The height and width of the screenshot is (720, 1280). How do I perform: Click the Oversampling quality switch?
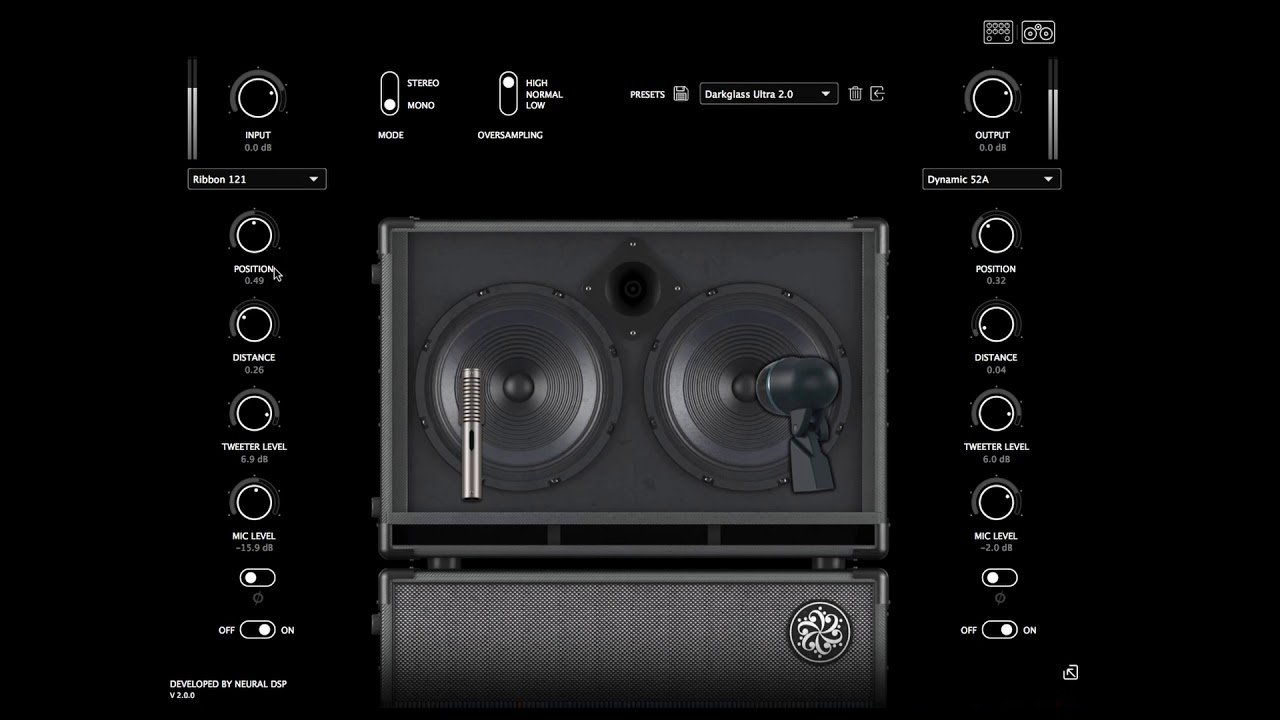pyautogui.click(x=509, y=93)
